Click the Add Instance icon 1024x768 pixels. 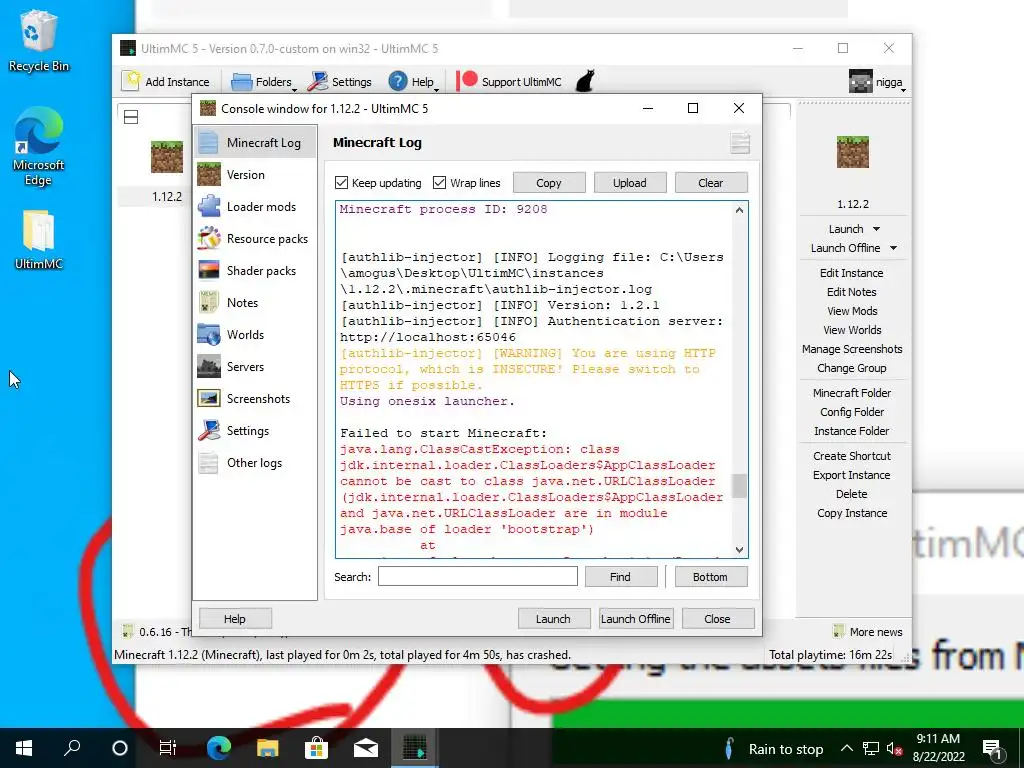coord(131,81)
